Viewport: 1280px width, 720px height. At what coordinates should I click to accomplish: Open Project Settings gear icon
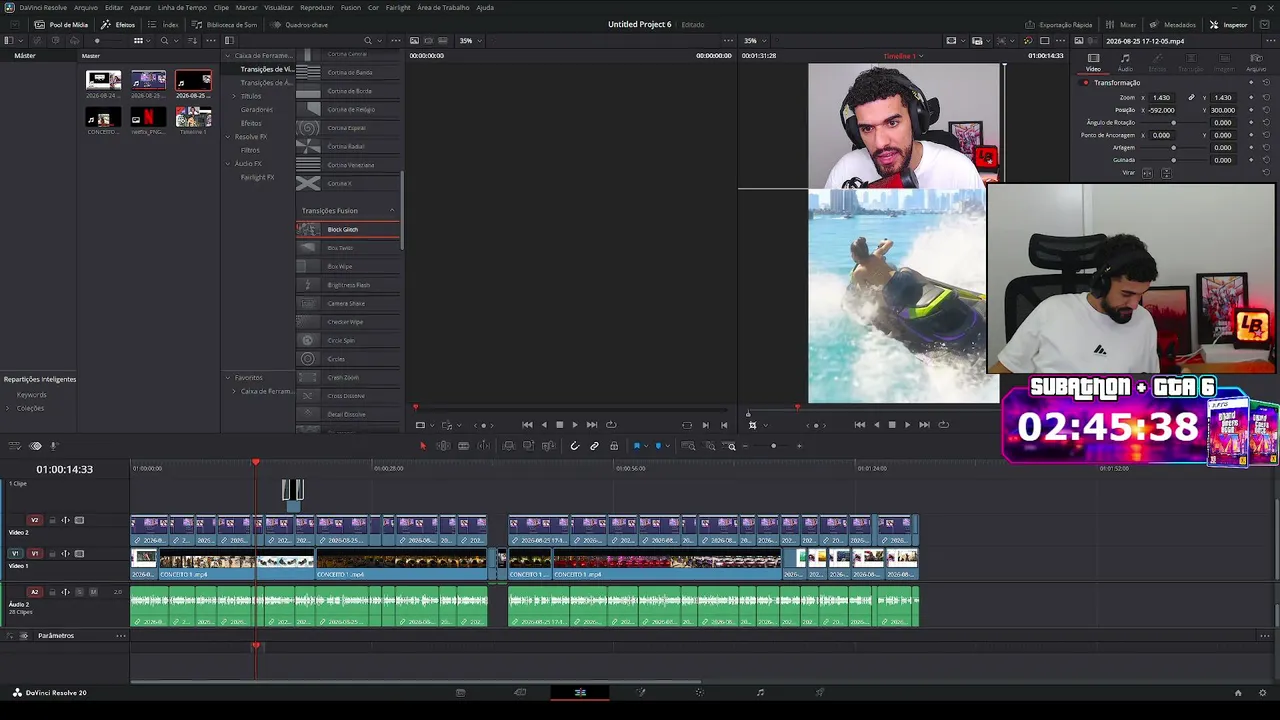click(1264, 692)
